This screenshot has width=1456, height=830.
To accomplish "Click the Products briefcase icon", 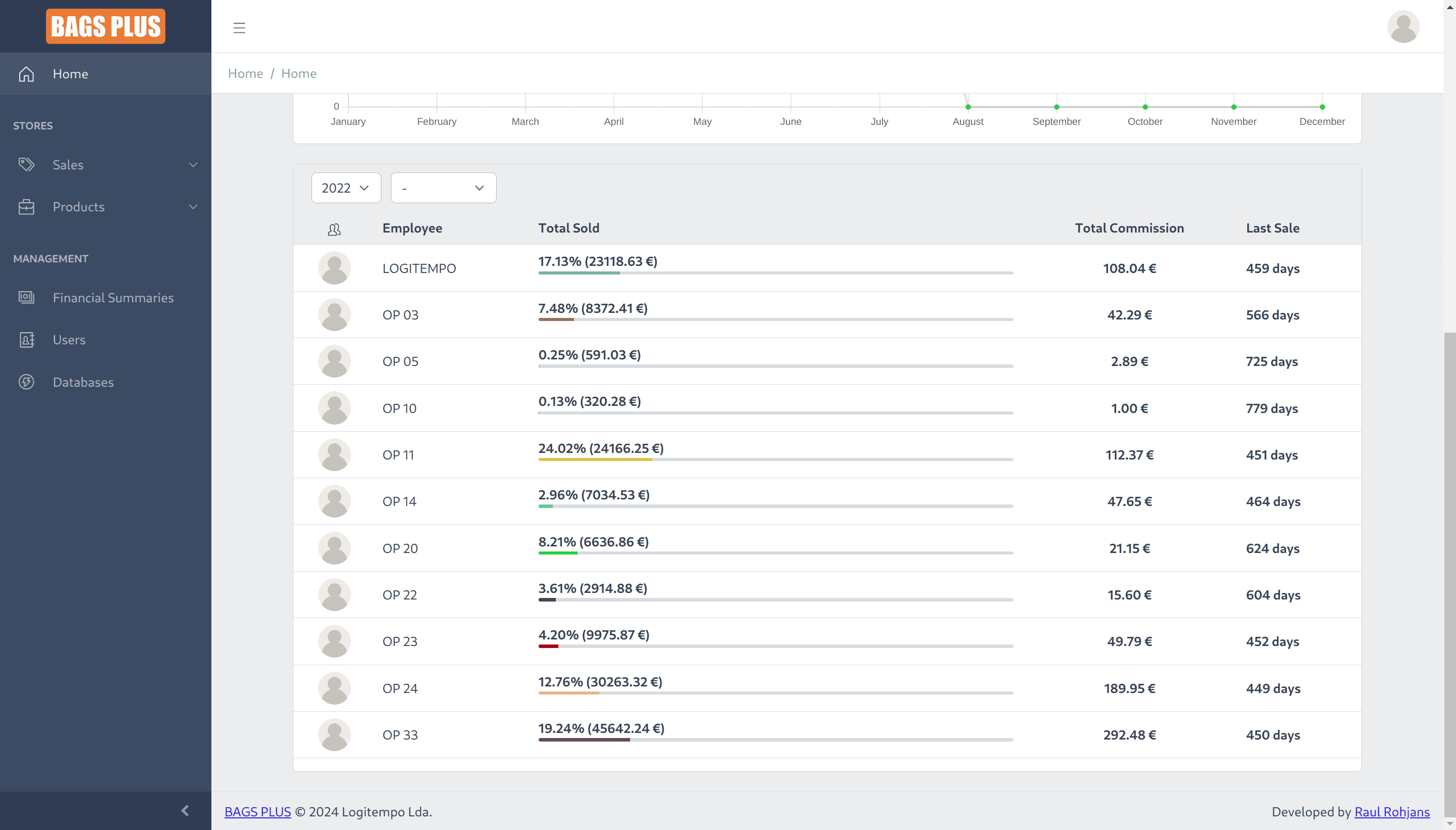I will pyautogui.click(x=26, y=207).
